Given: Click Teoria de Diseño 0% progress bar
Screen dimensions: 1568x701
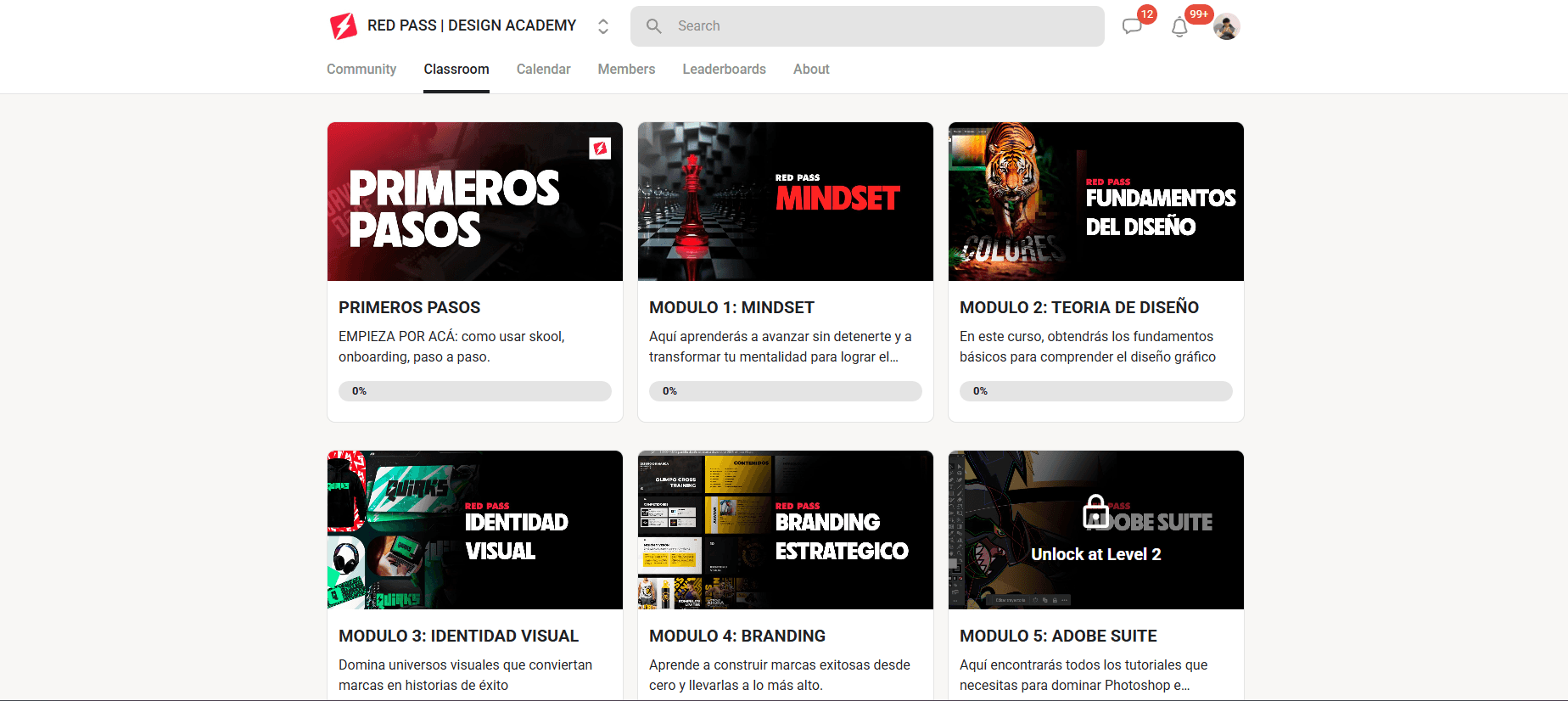Looking at the screenshot, I should [1096, 391].
